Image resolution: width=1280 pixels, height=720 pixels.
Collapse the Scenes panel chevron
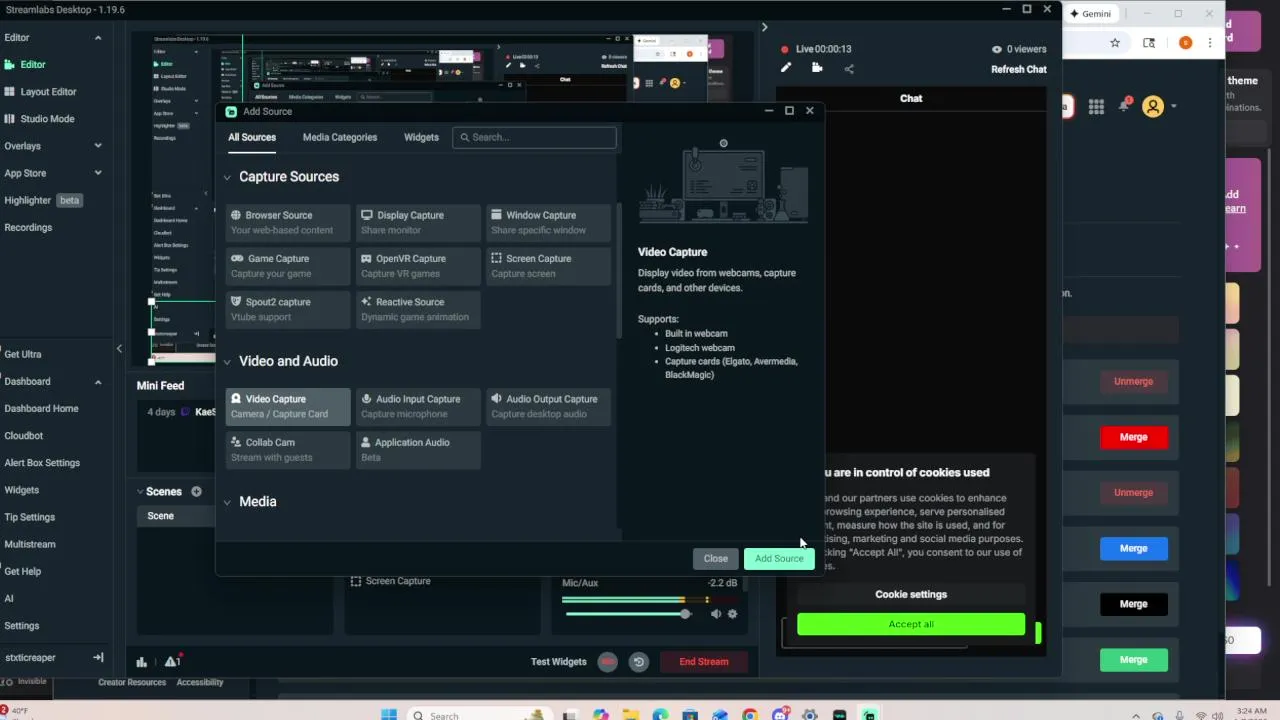(x=140, y=491)
